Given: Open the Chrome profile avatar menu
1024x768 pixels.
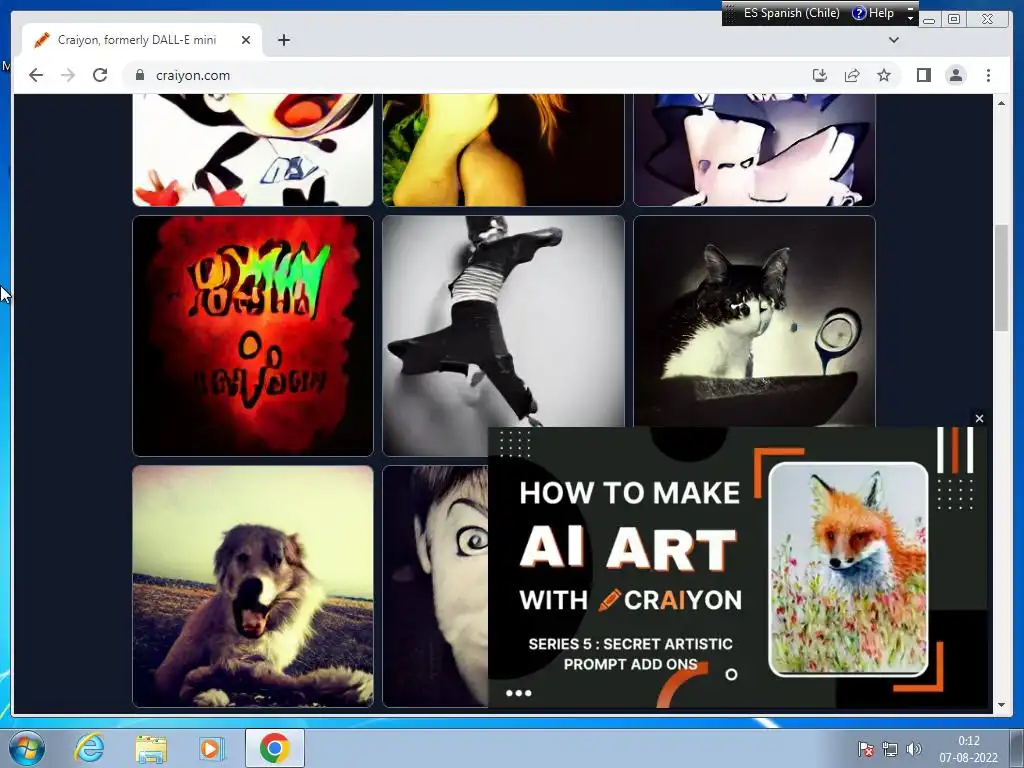Looking at the screenshot, I should (956, 75).
